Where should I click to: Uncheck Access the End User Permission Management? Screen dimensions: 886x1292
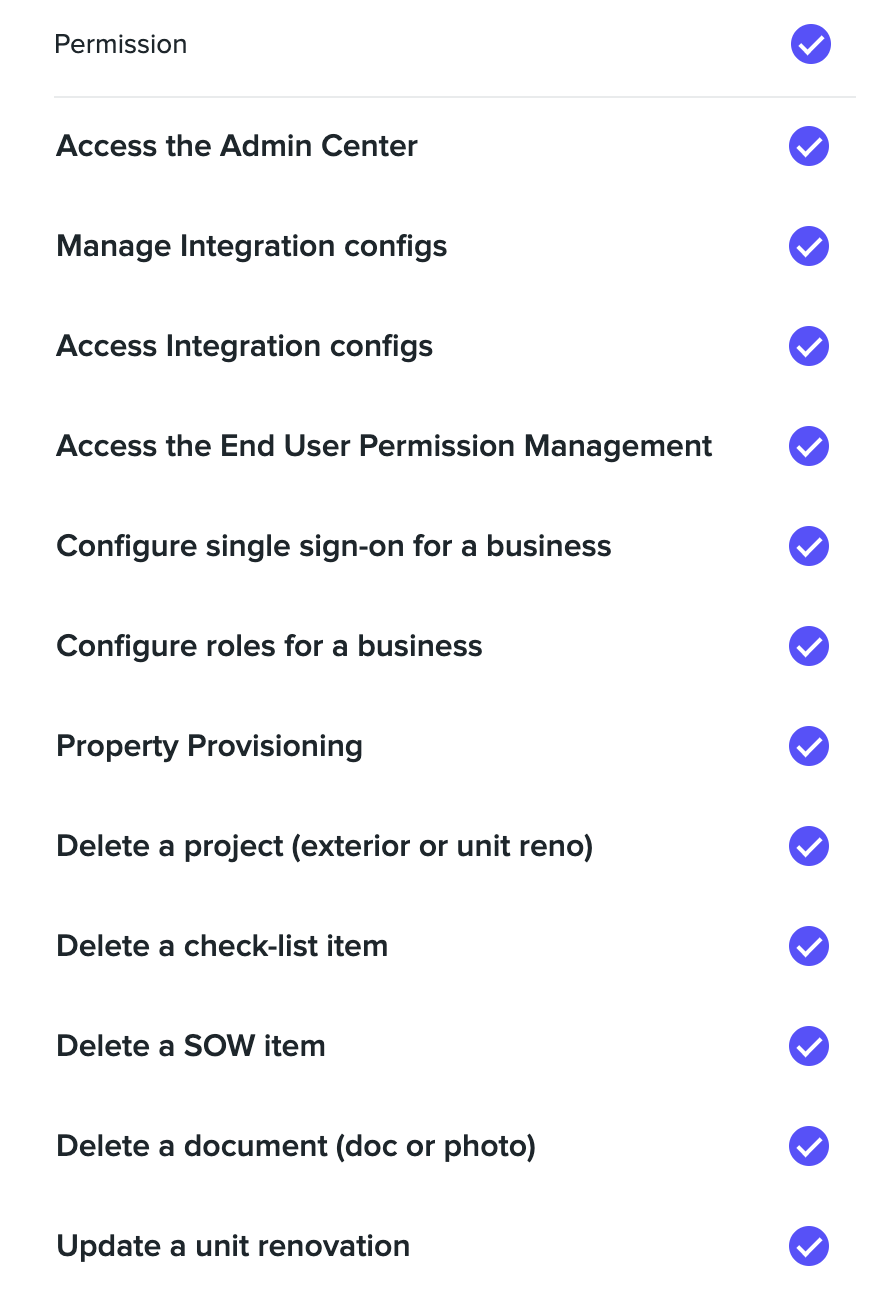(x=809, y=446)
